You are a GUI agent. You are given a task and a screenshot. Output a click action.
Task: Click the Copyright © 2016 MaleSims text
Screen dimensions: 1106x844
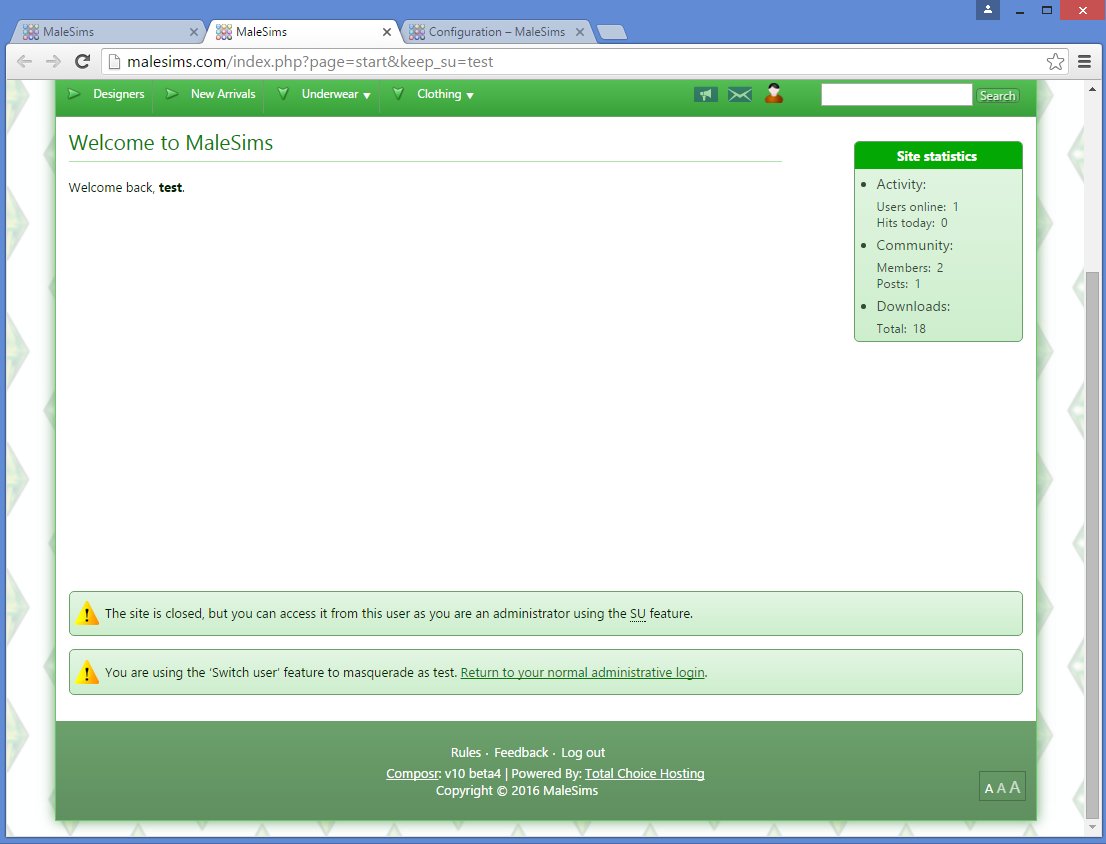(516, 790)
